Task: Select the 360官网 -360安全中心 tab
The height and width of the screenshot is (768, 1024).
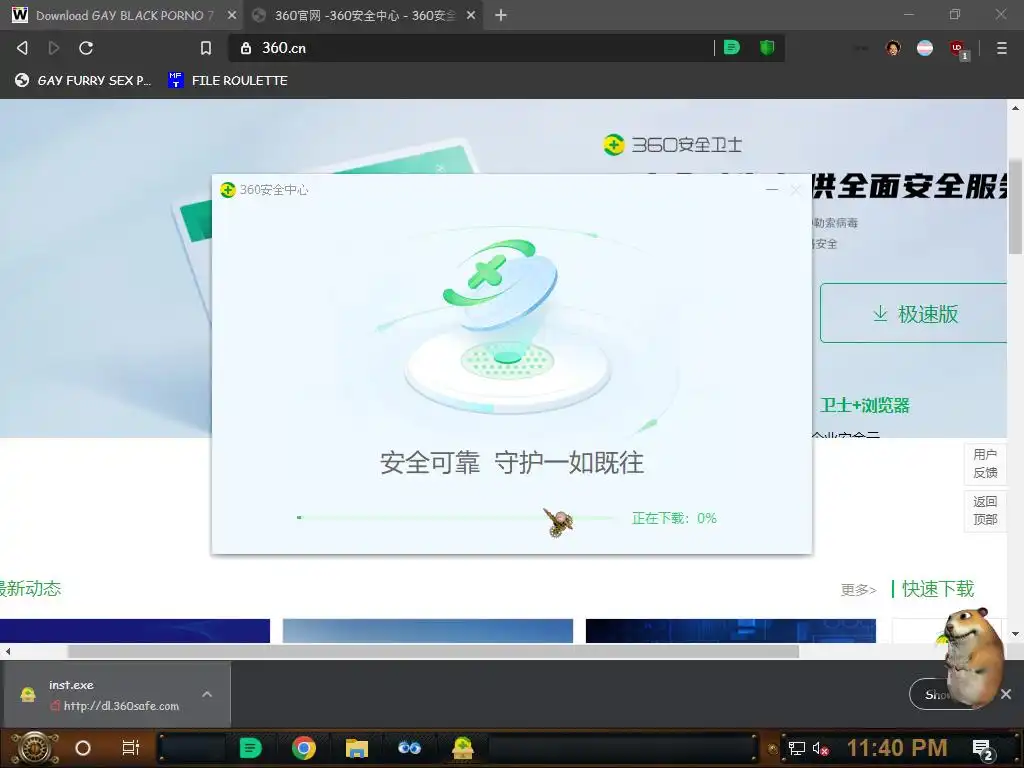Action: tap(362, 15)
